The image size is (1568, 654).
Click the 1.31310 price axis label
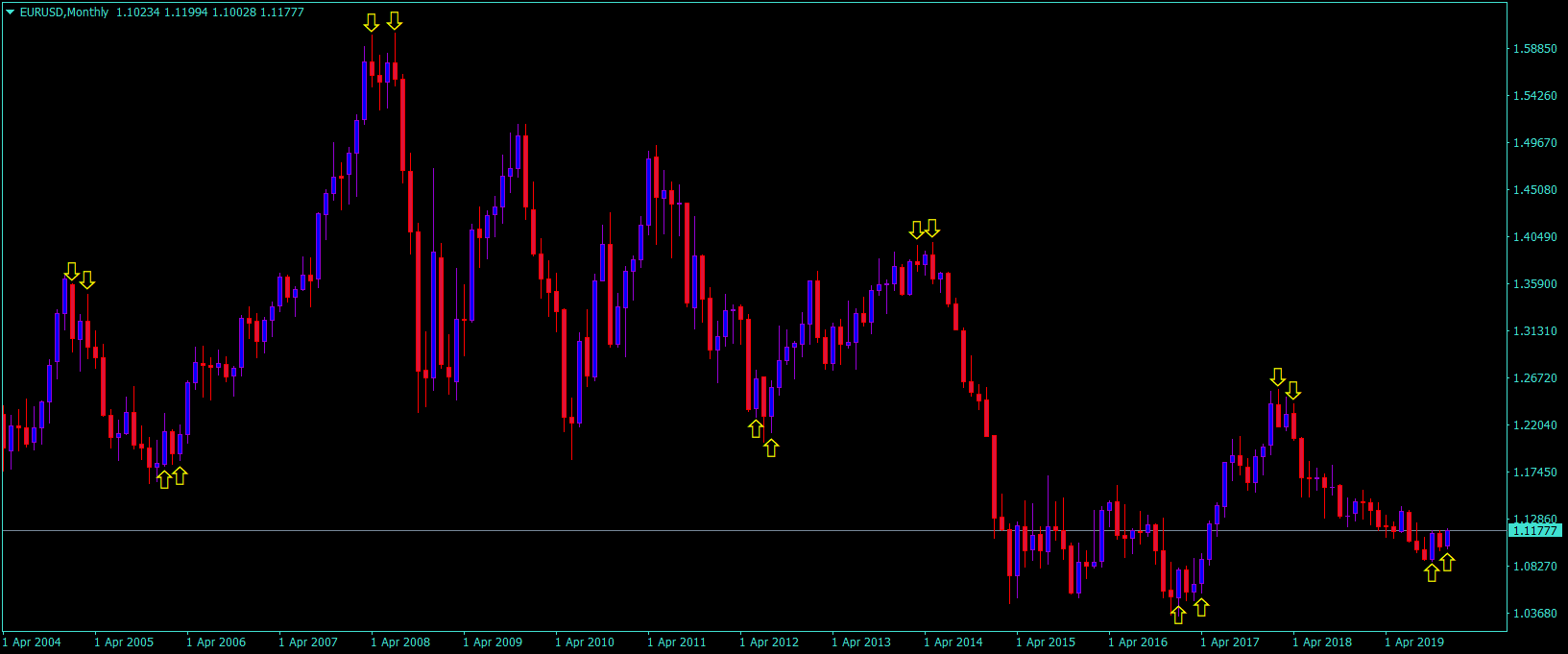(1534, 331)
